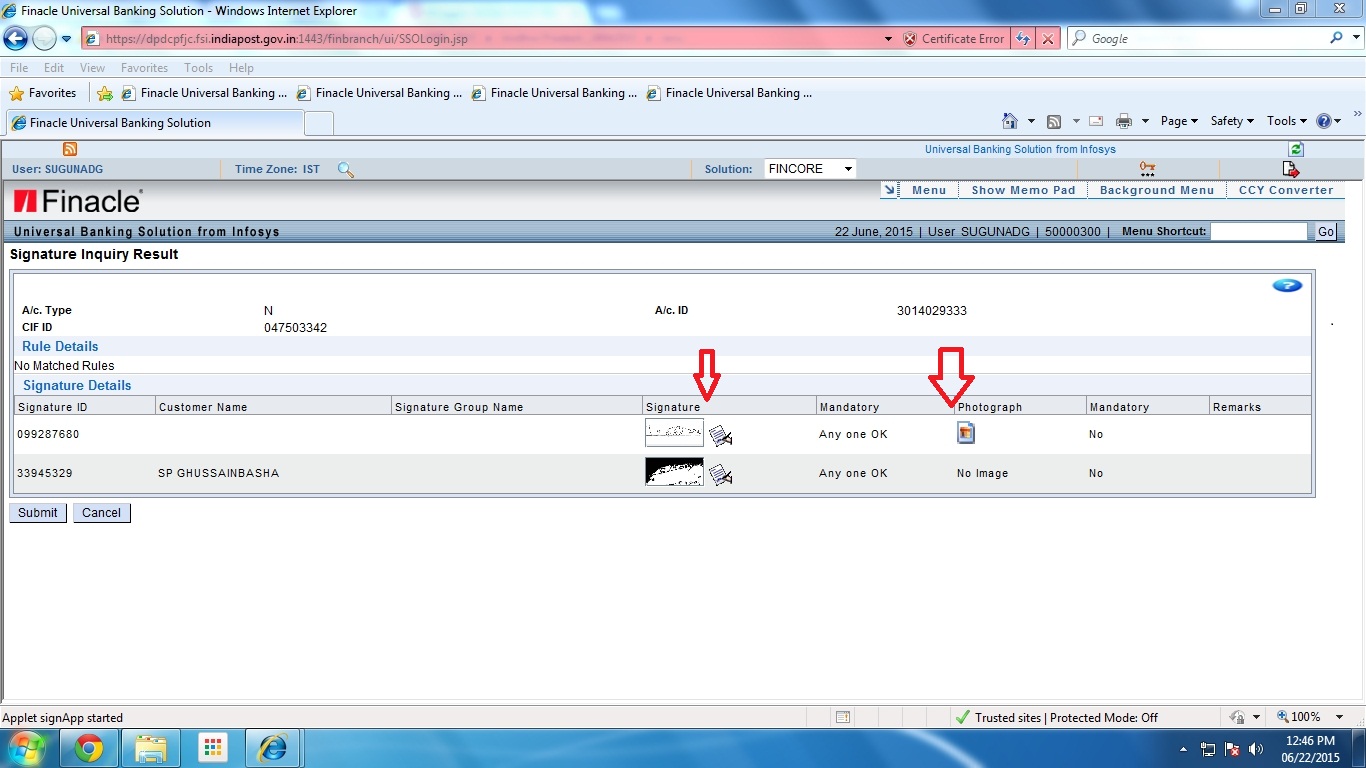Expand the zoom level dropdown arrow
The image size is (1366, 768).
point(1340,717)
